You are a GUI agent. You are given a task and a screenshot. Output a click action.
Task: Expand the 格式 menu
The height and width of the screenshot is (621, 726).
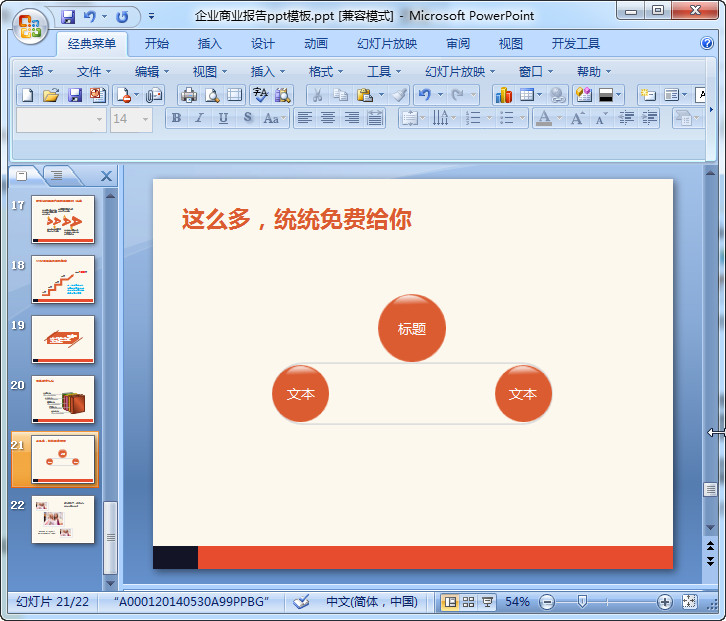(x=325, y=72)
